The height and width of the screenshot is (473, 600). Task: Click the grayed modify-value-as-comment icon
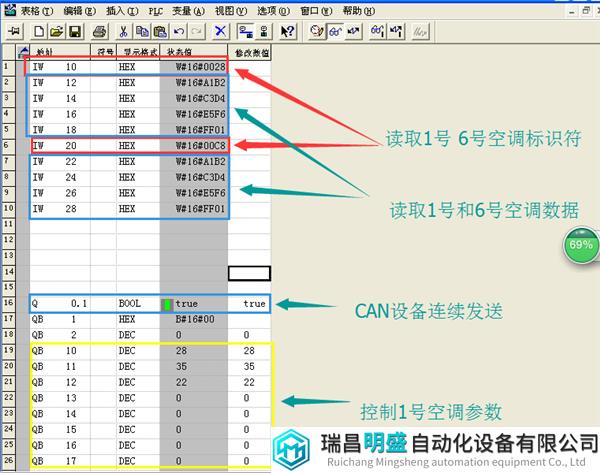tap(421, 31)
